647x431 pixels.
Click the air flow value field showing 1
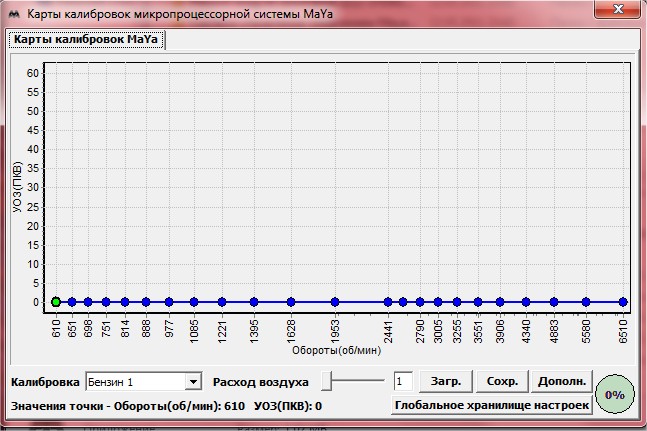[x=403, y=381]
